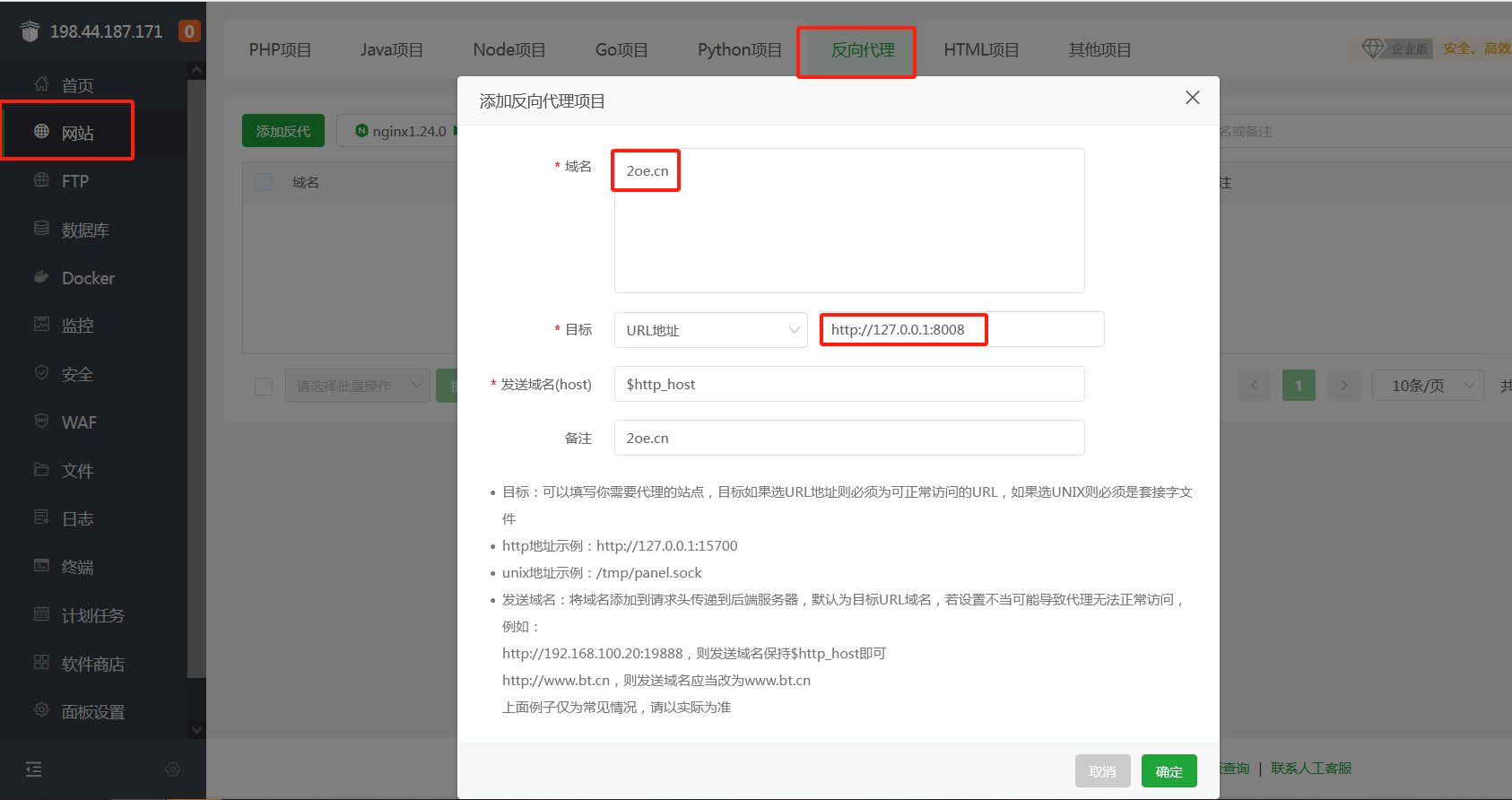Image resolution: width=1512 pixels, height=800 pixels.
Task: Click the 域名 column header
Action: click(306, 182)
